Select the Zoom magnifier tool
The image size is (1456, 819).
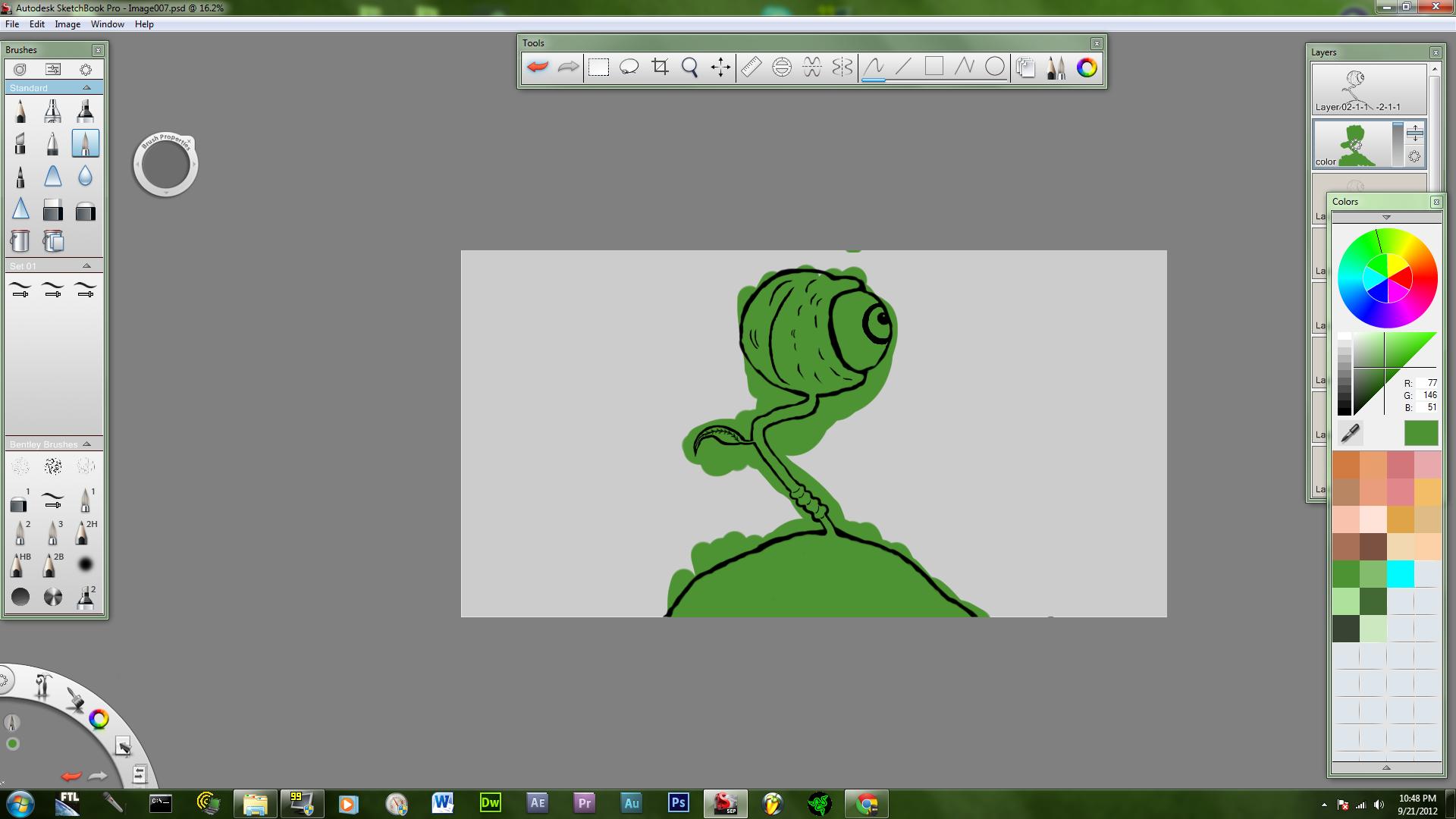click(x=690, y=67)
